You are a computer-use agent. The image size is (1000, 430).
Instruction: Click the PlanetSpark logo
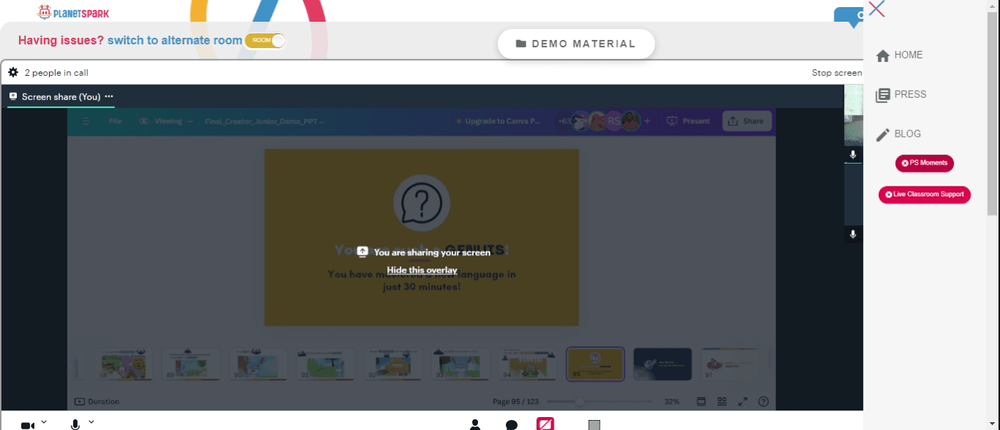click(73, 12)
